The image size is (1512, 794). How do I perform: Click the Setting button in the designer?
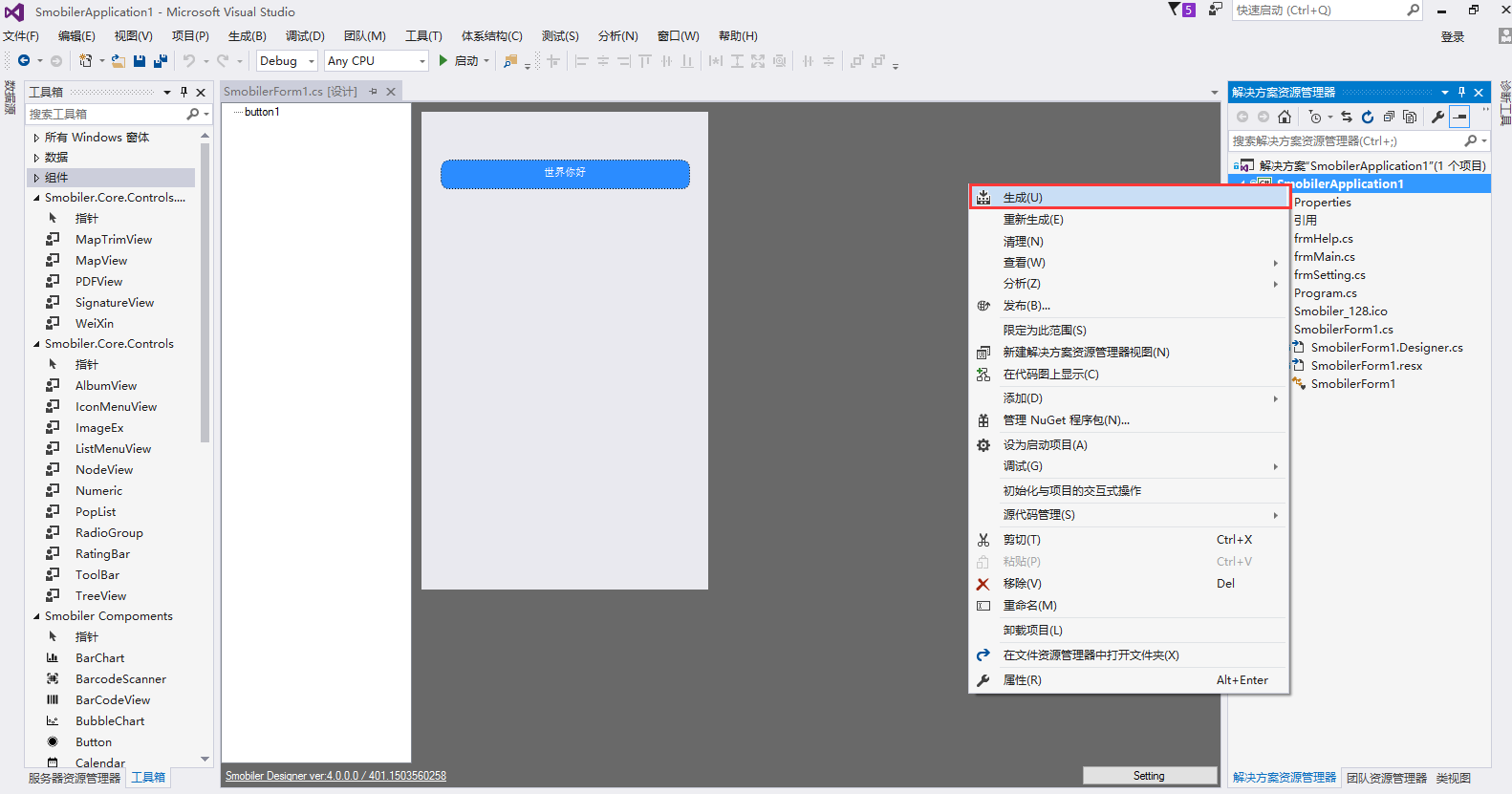[x=1149, y=776]
